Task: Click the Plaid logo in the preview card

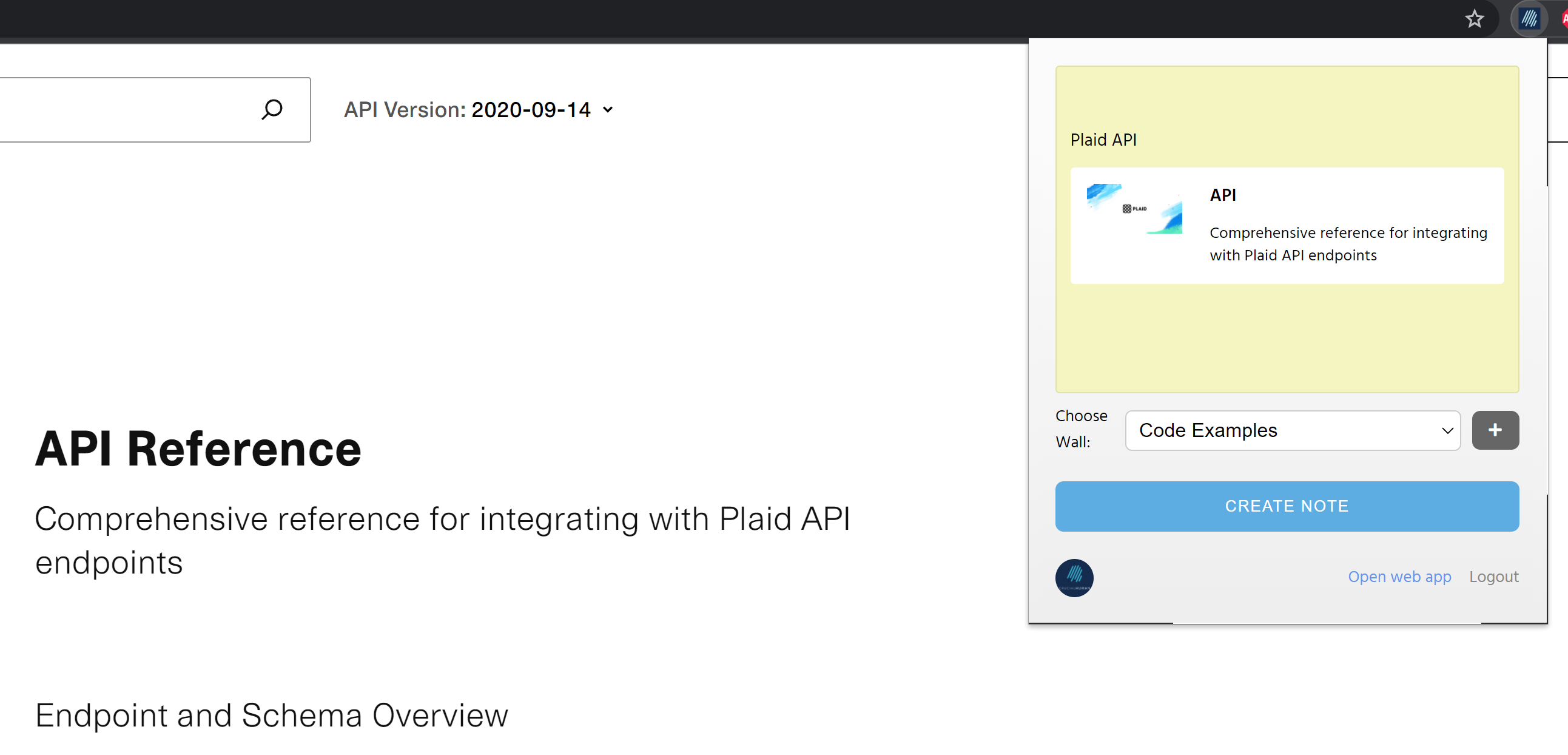Action: (1134, 208)
